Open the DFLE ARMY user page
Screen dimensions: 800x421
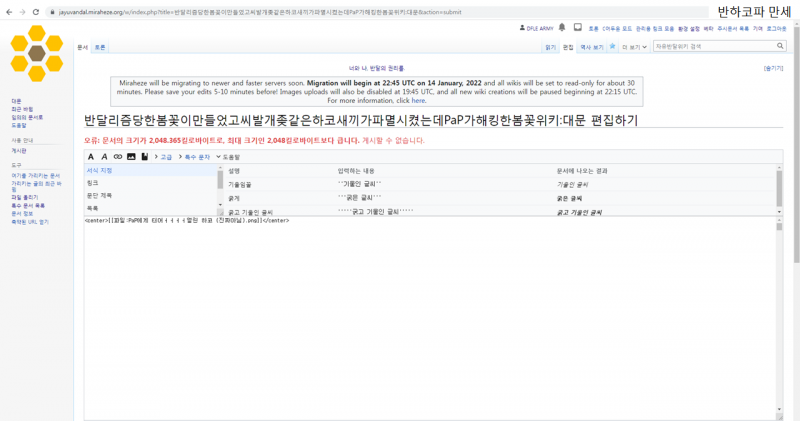pos(540,29)
